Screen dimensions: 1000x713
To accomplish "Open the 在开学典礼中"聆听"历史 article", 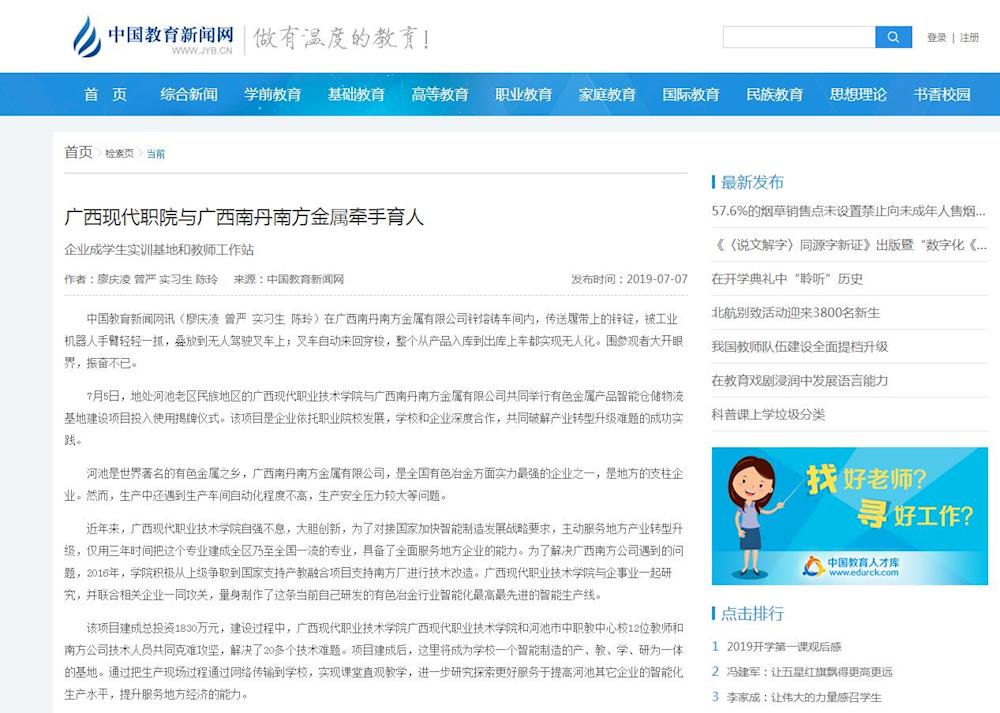I will click(x=787, y=279).
